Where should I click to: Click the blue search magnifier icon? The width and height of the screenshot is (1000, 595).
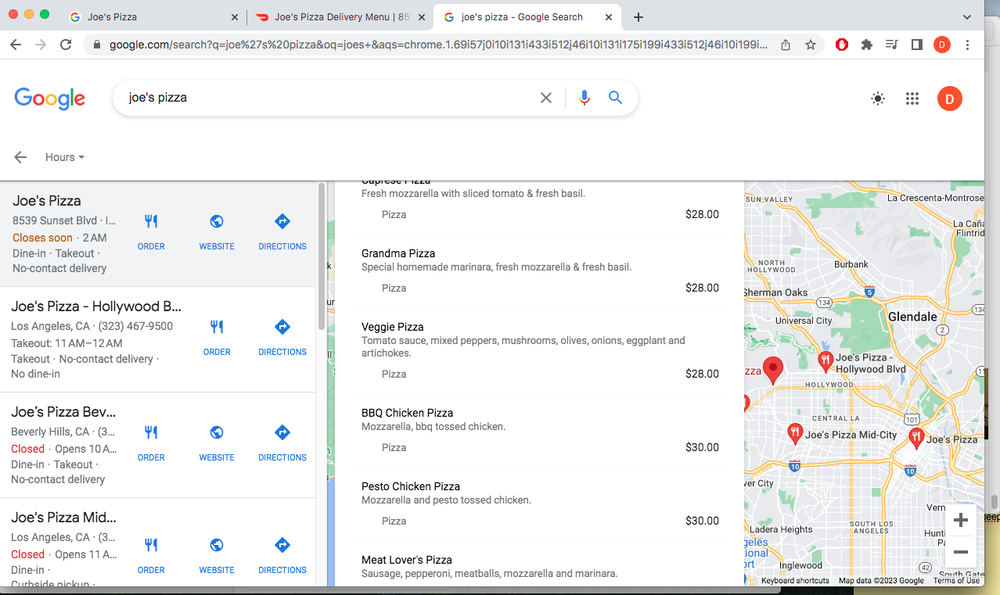click(x=616, y=98)
